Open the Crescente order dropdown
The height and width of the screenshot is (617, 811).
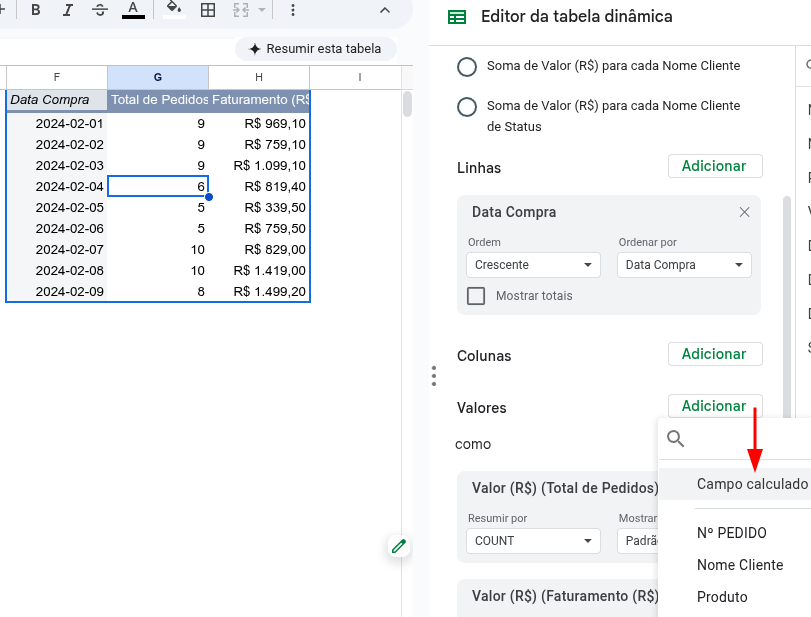click(532, 264)
